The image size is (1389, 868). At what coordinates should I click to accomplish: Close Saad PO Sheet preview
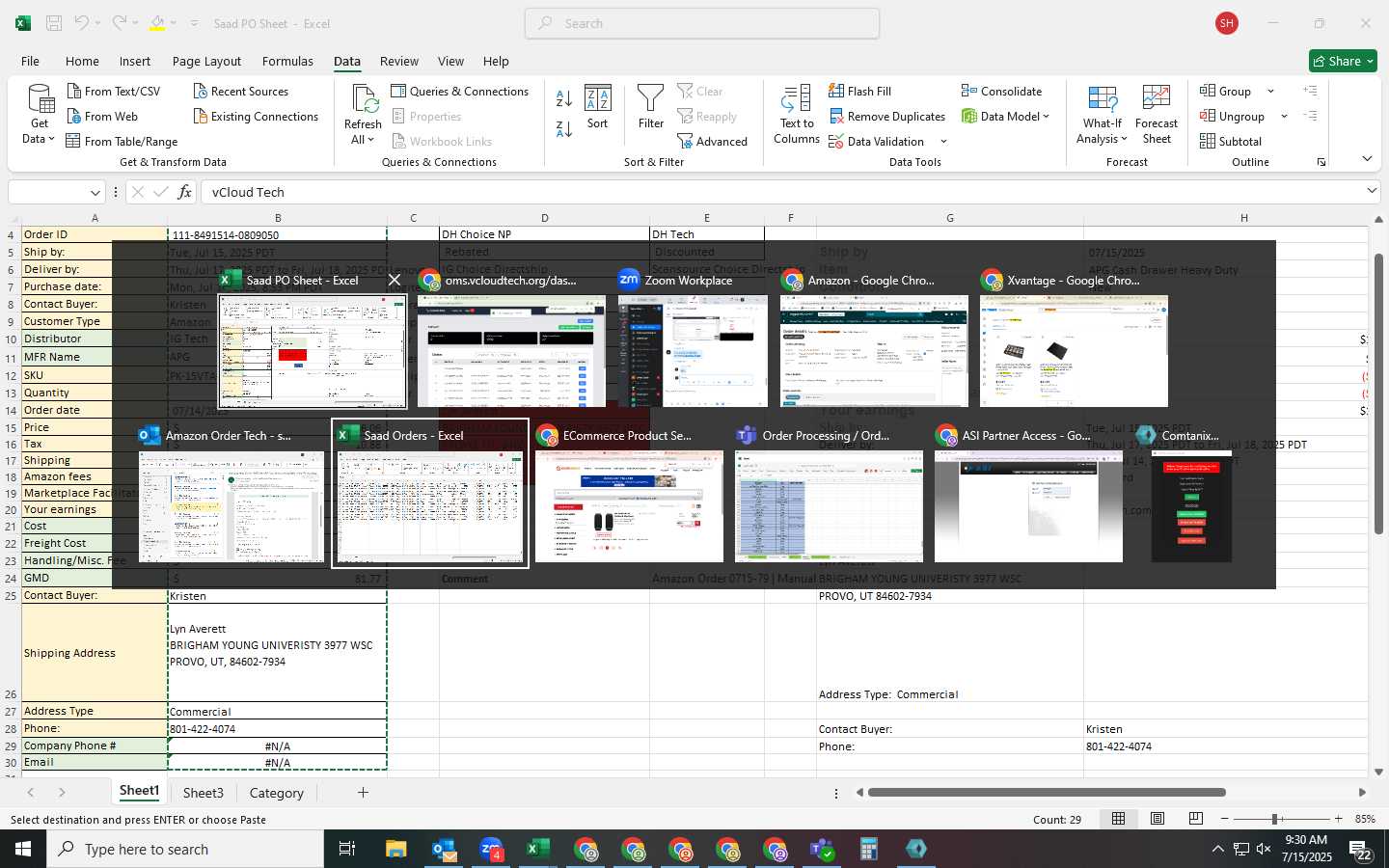pos(395,280)
